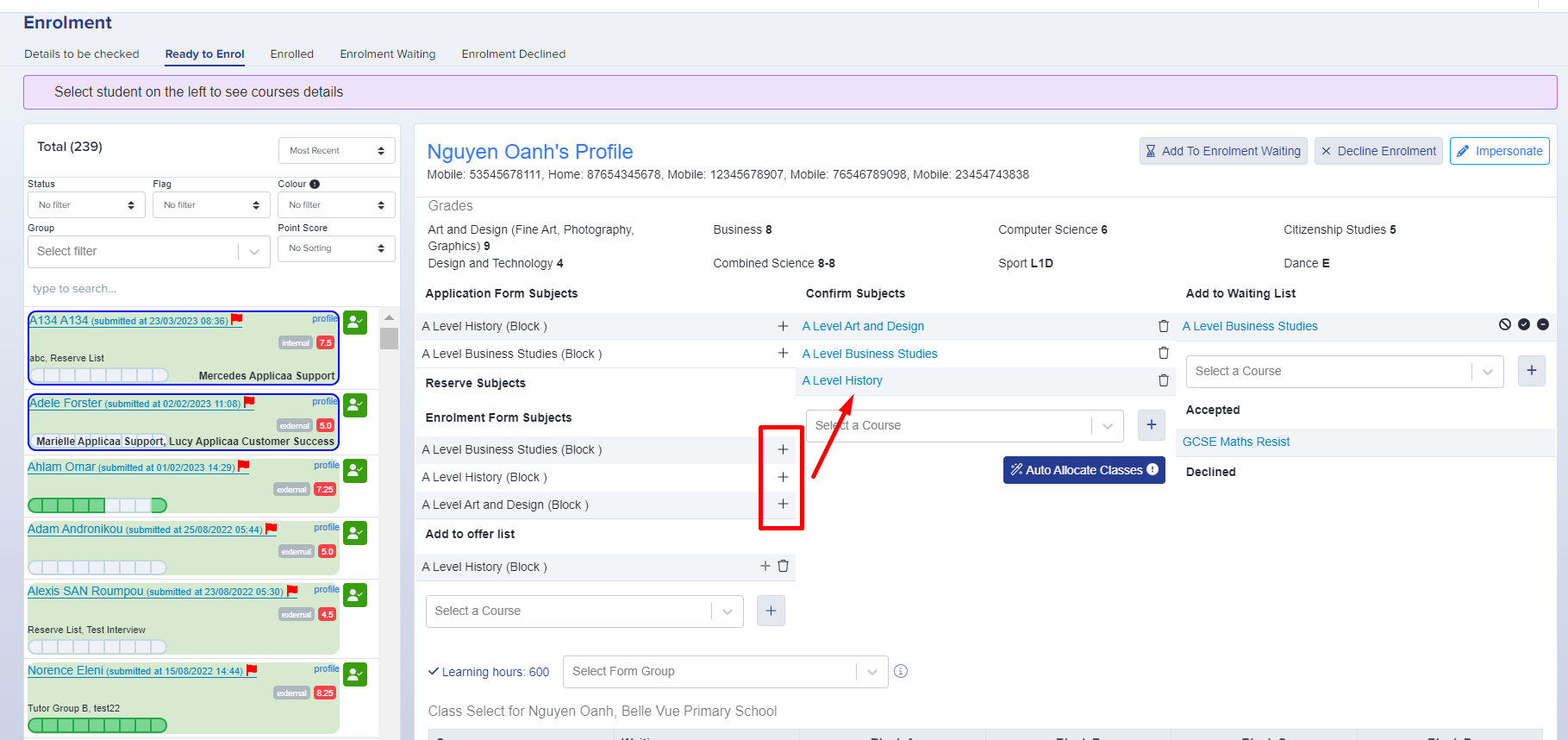Open Most Recent sort dropdown
Screen dimensions: 1568x740
tap(337, 151)
